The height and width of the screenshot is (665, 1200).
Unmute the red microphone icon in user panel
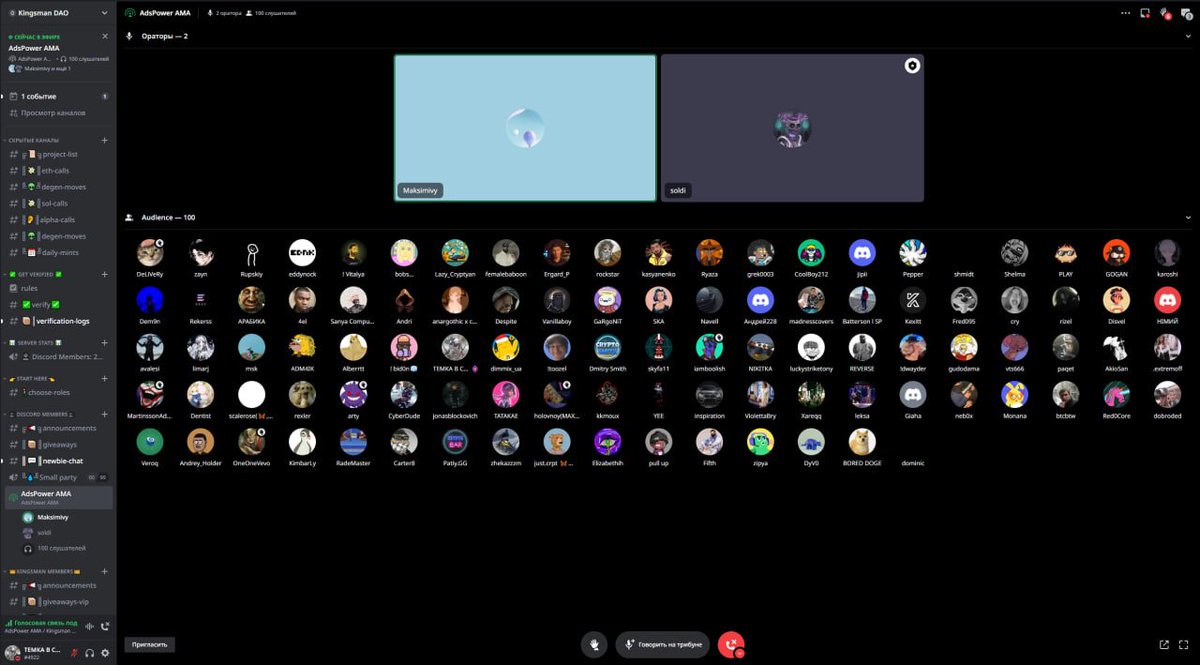pyautogui.click(x=74, y=653)
